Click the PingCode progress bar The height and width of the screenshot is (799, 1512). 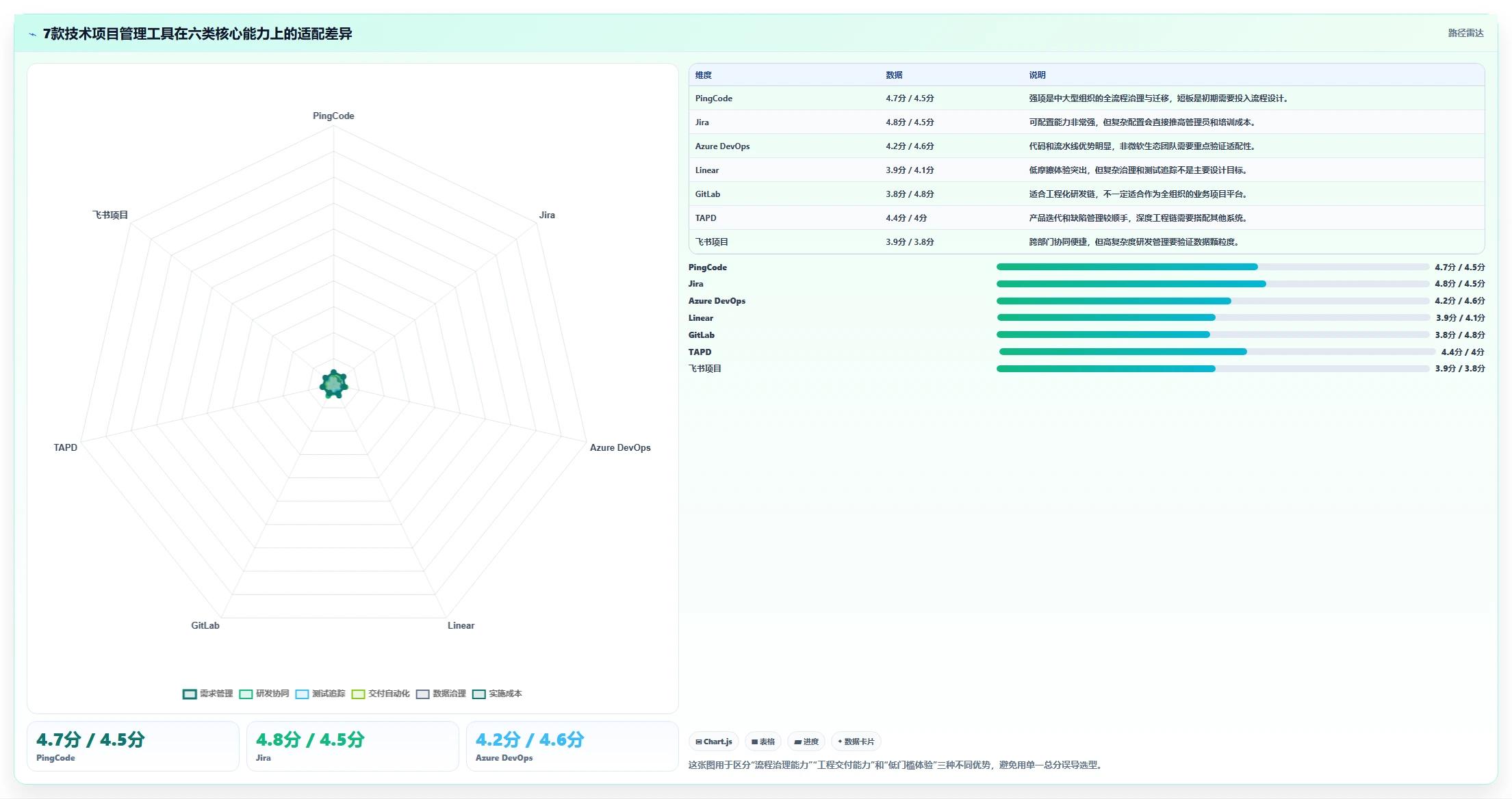coord(1213,267)
